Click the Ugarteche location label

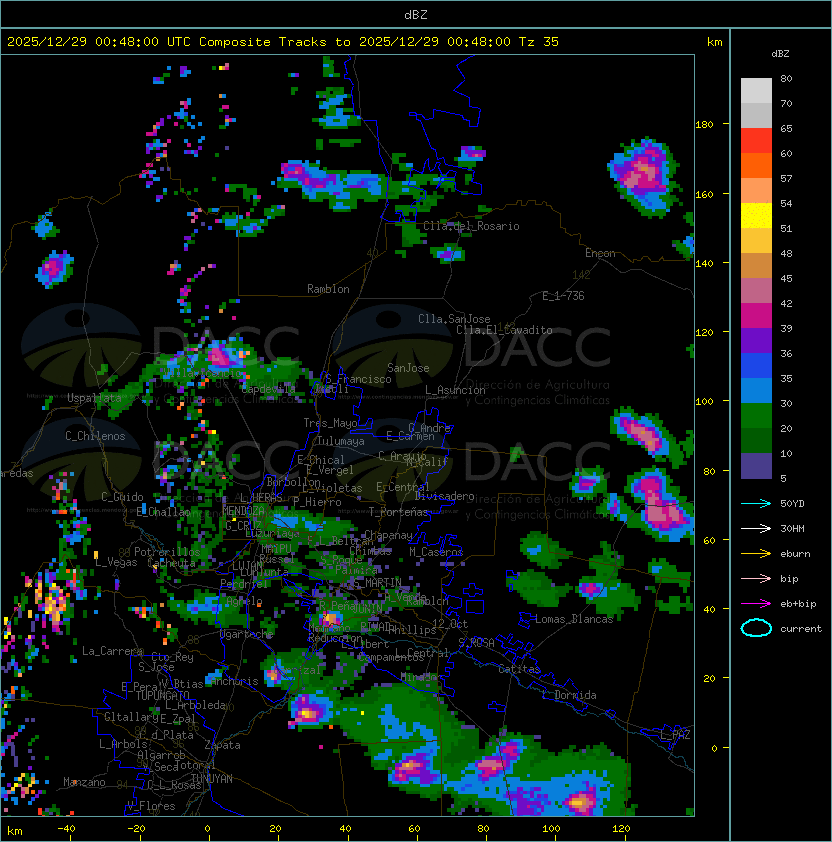coord(246,634)
